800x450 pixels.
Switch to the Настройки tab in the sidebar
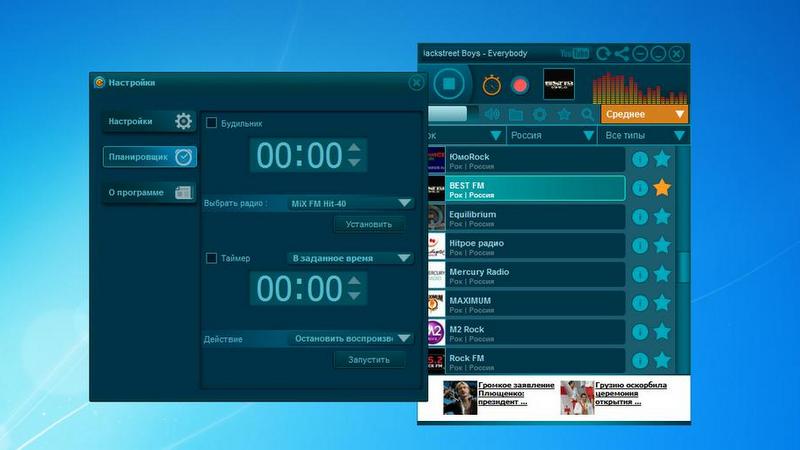[x=149, y=121]
